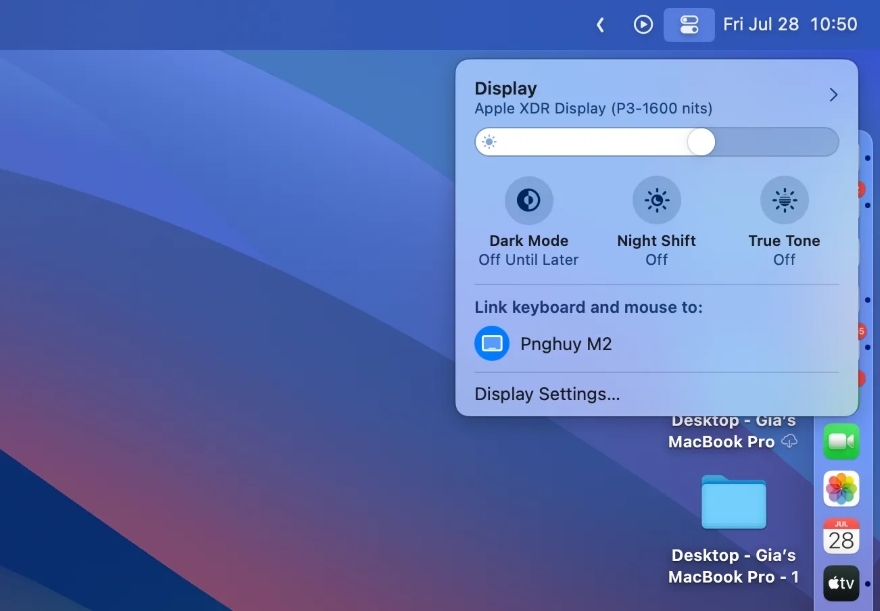
Task: Click the sun icon on the brightness slider
Action: (x=491, y=141)
